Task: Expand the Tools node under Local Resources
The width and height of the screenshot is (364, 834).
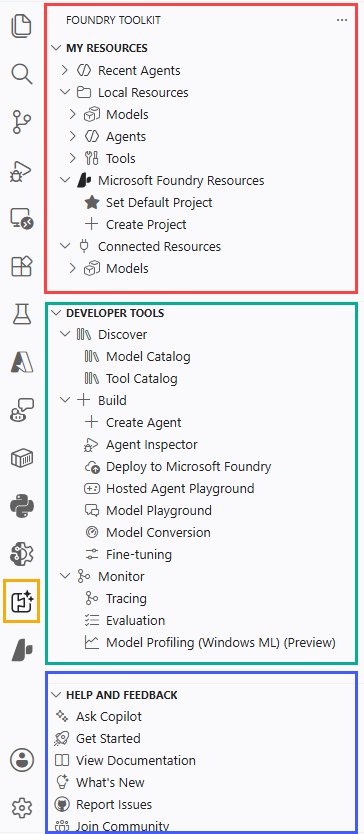Action: (73, 159)
